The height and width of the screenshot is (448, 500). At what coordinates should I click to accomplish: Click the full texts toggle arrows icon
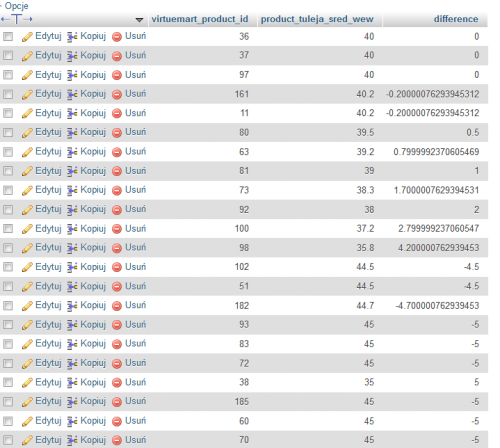(17, 19)
